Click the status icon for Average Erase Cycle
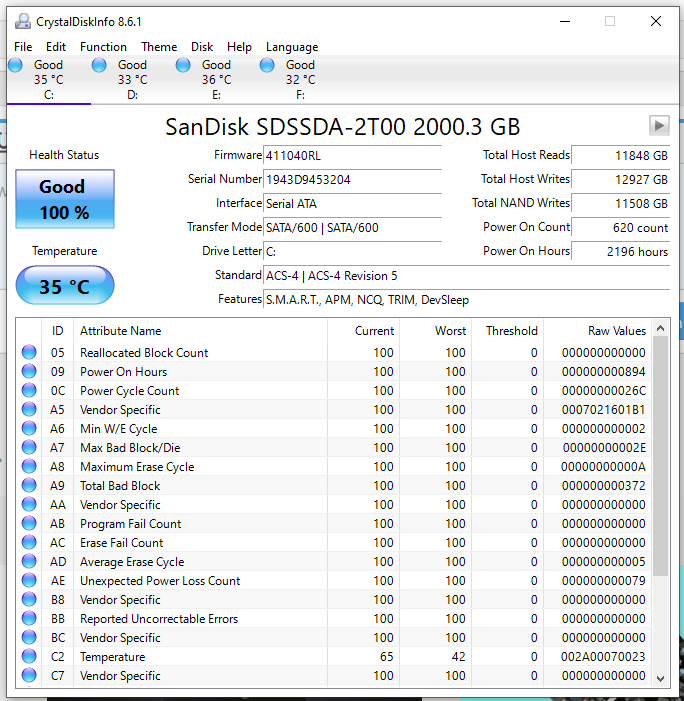Image resolution: width=684 pixels, height=701 pixels. pos(29,562)
